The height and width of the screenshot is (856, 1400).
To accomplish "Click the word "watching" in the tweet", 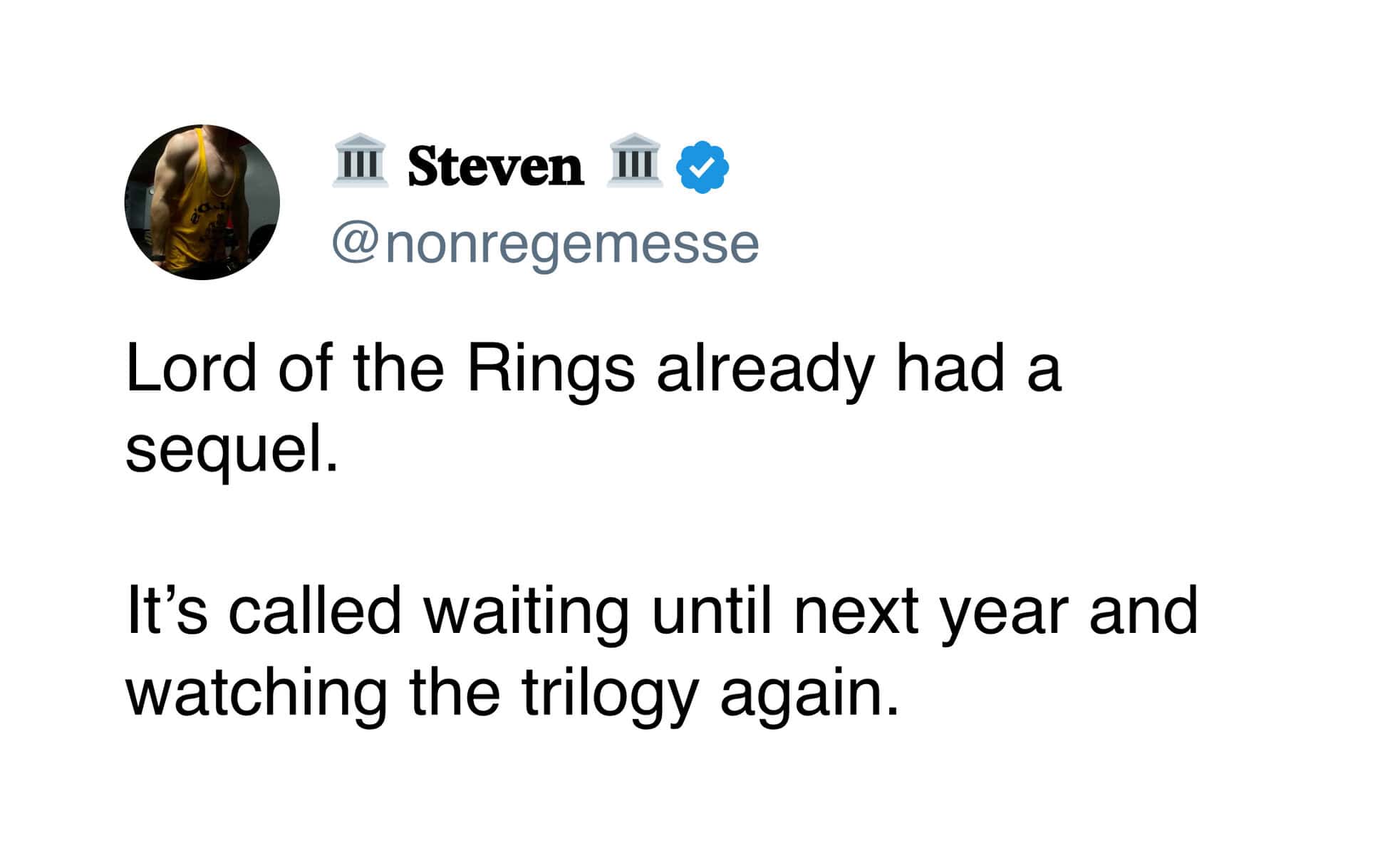I will [256, 693].
